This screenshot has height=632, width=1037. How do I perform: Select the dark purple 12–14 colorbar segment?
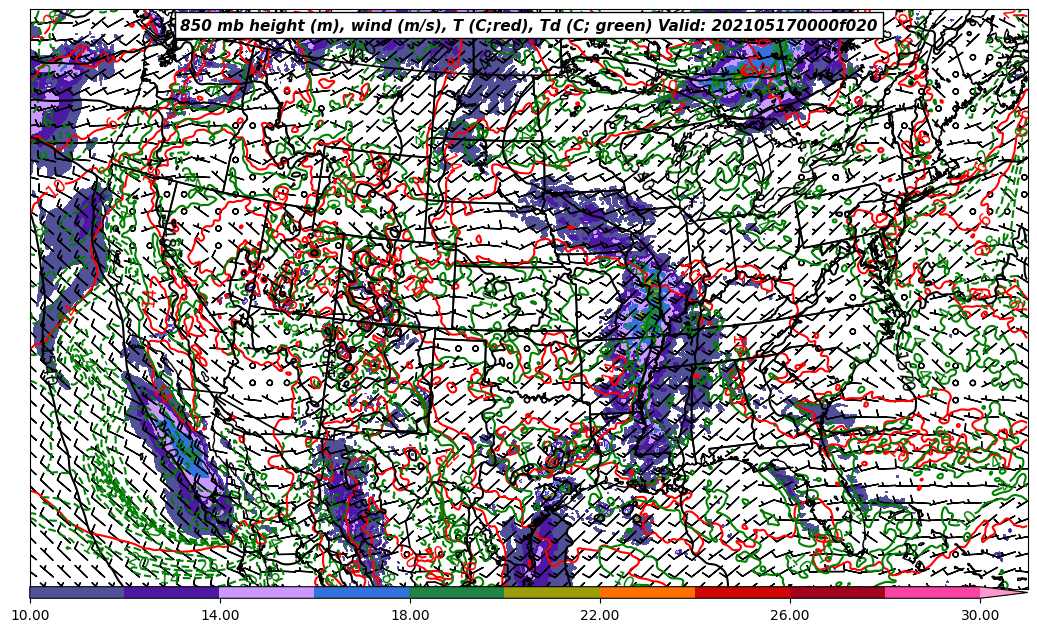pyautogui.click(x=172, y=592)
